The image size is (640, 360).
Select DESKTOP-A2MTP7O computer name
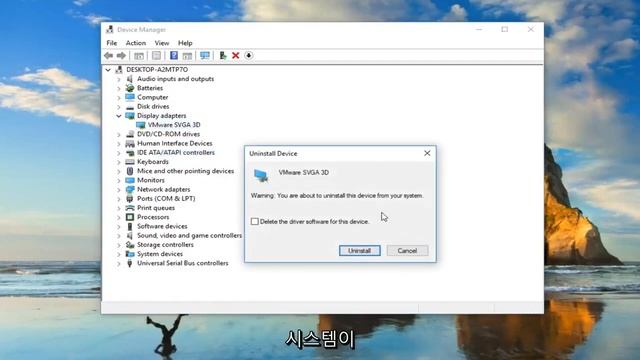157,70
